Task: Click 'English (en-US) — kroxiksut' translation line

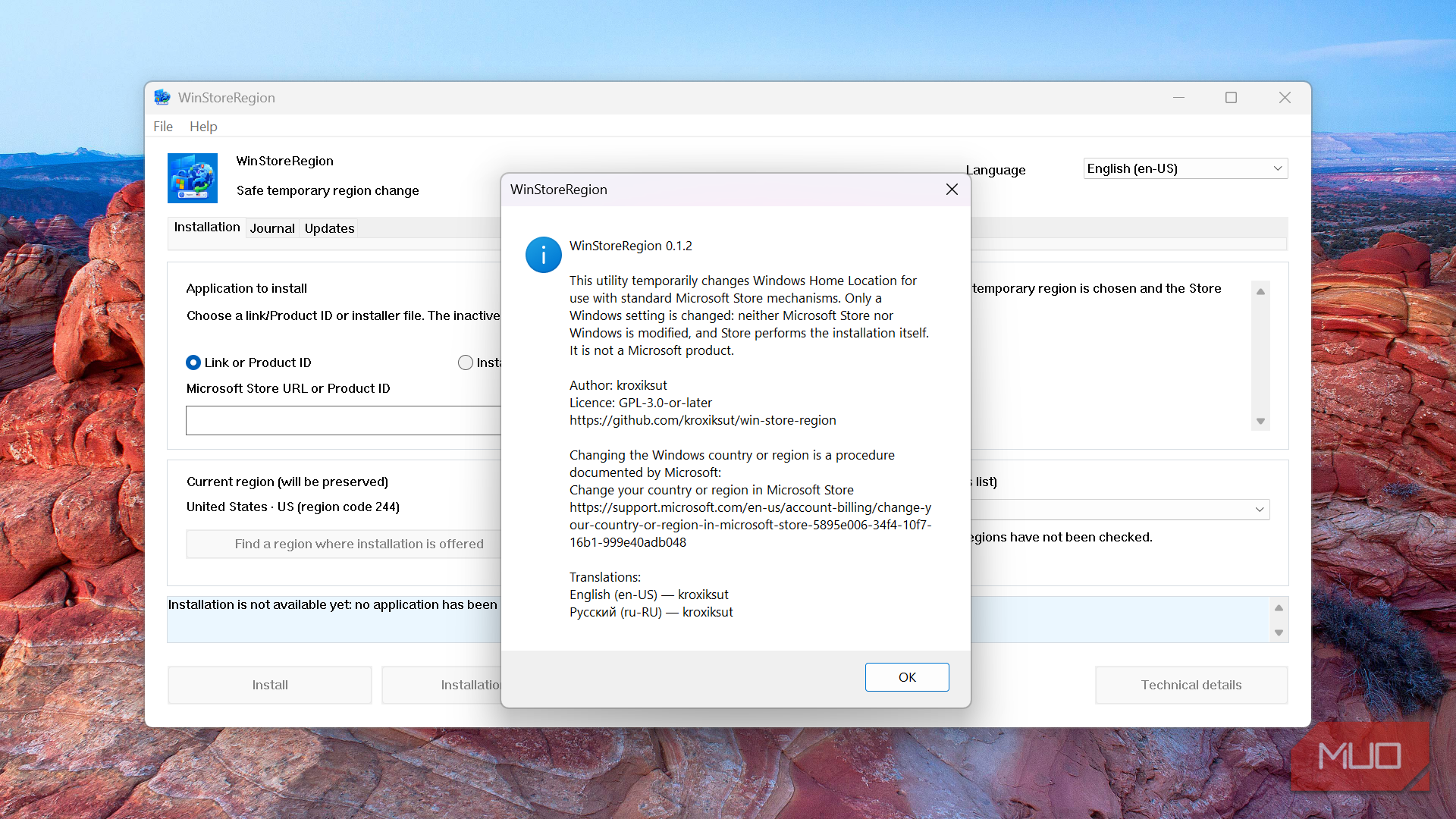Action: [x=649, y=595]
